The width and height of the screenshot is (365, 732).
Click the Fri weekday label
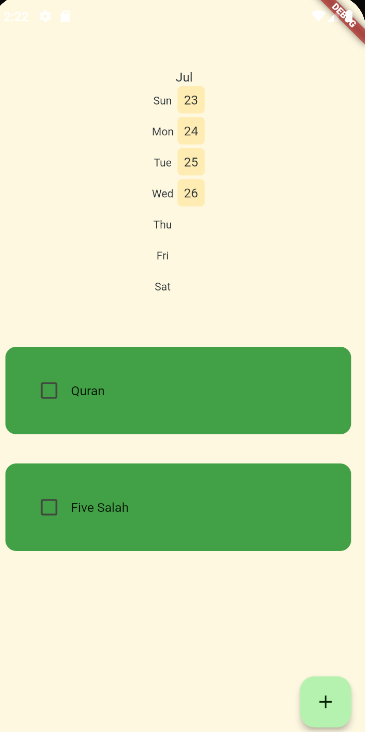[x=162, y=255]
